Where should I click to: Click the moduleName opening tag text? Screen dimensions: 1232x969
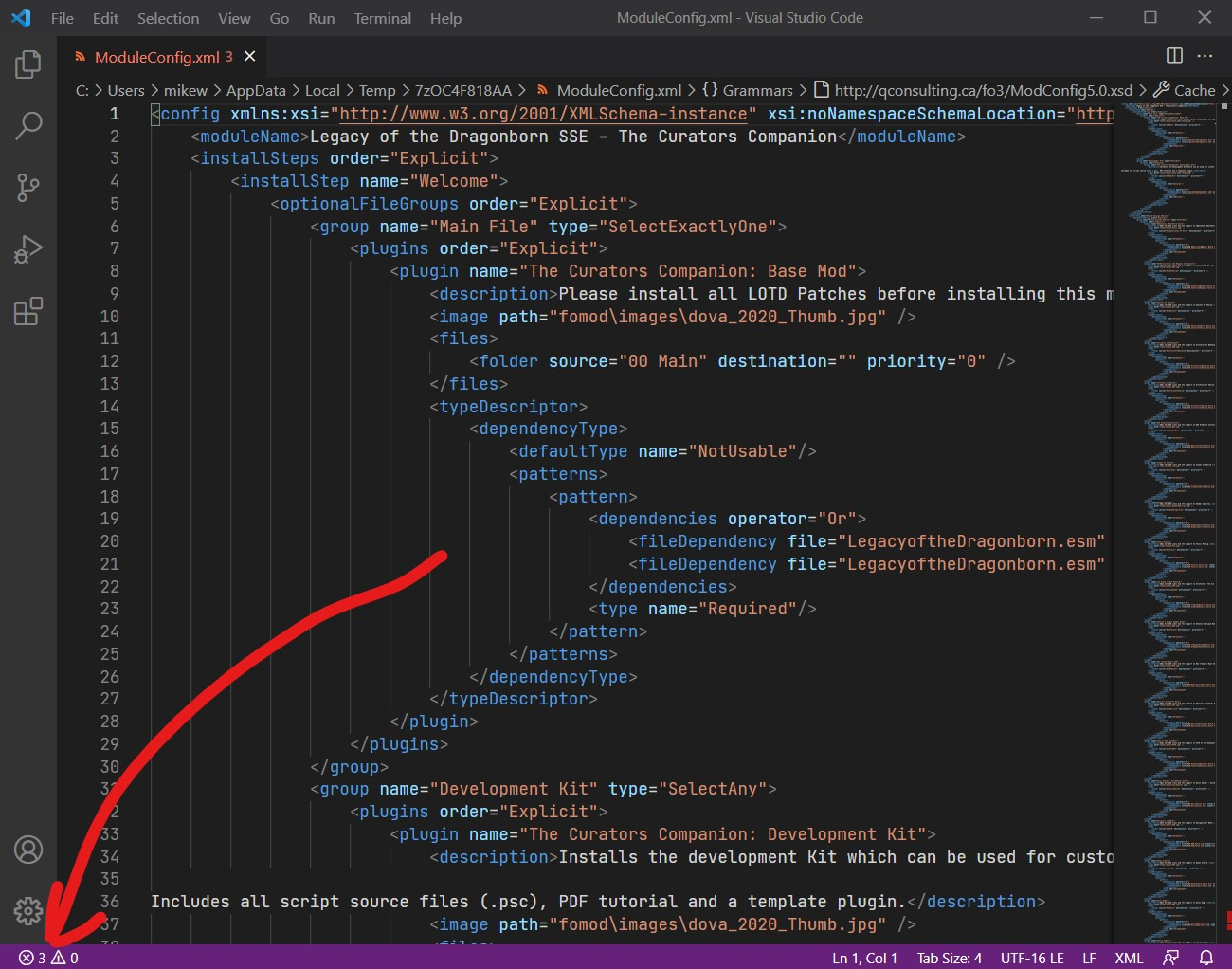coord(250,137)
